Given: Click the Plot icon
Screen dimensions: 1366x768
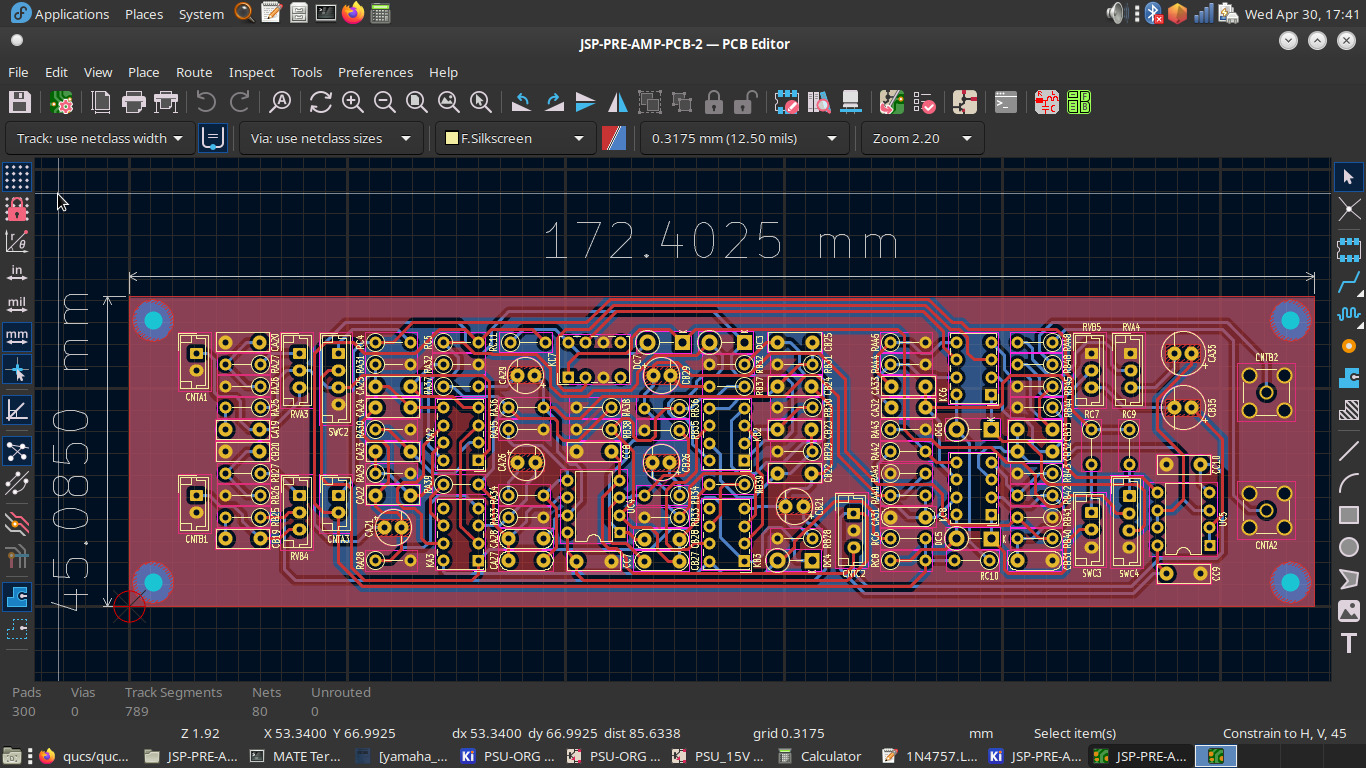Looking at the screenshot, I should pyautogui.click(x=166, y=102).
